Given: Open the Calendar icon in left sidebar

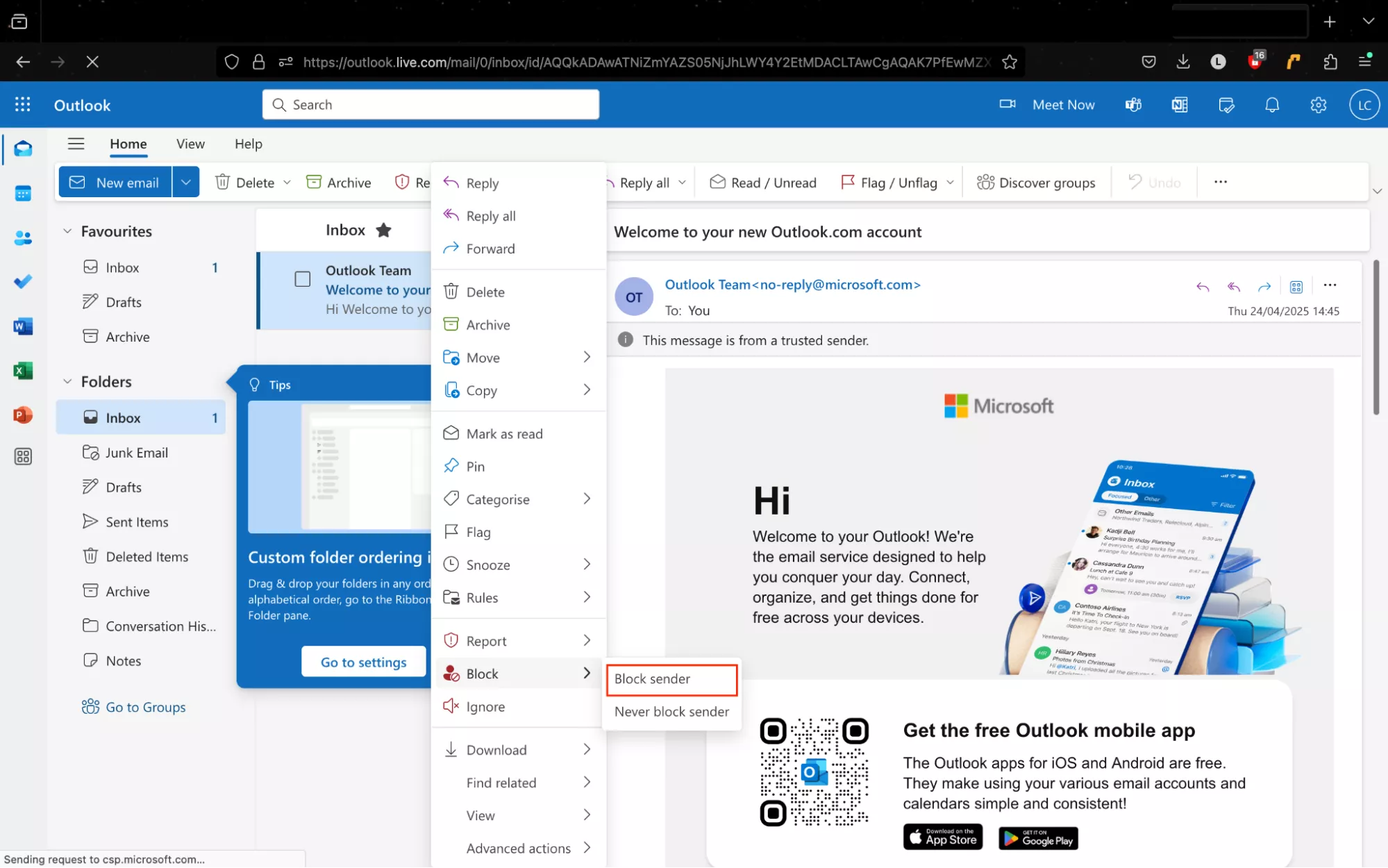Looking at the screenshot, I should point(23,194).
